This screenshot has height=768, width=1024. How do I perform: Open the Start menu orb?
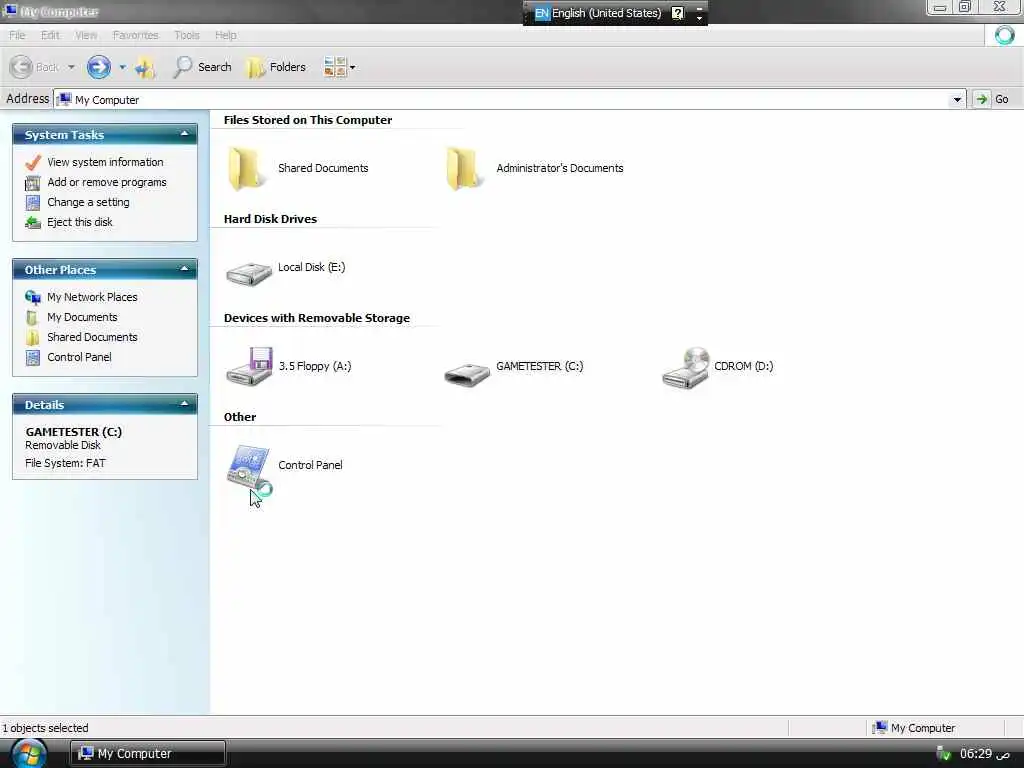tap(29, 753)
